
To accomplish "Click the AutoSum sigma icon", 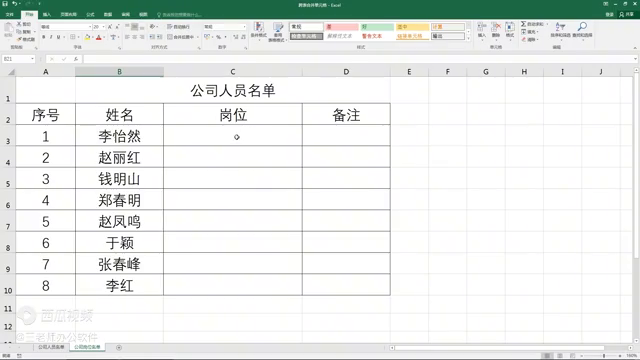I will [523, 24].
